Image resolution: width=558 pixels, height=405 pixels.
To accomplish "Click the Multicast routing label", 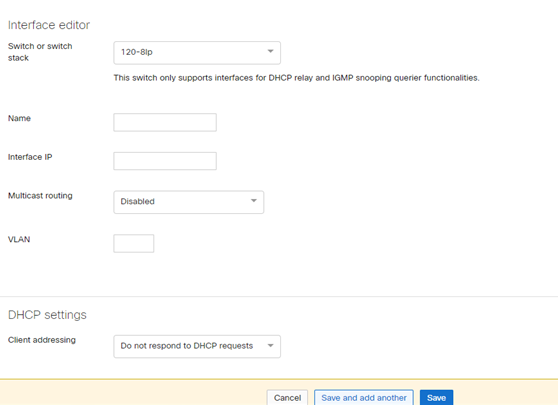I will [x=40, y=196].
